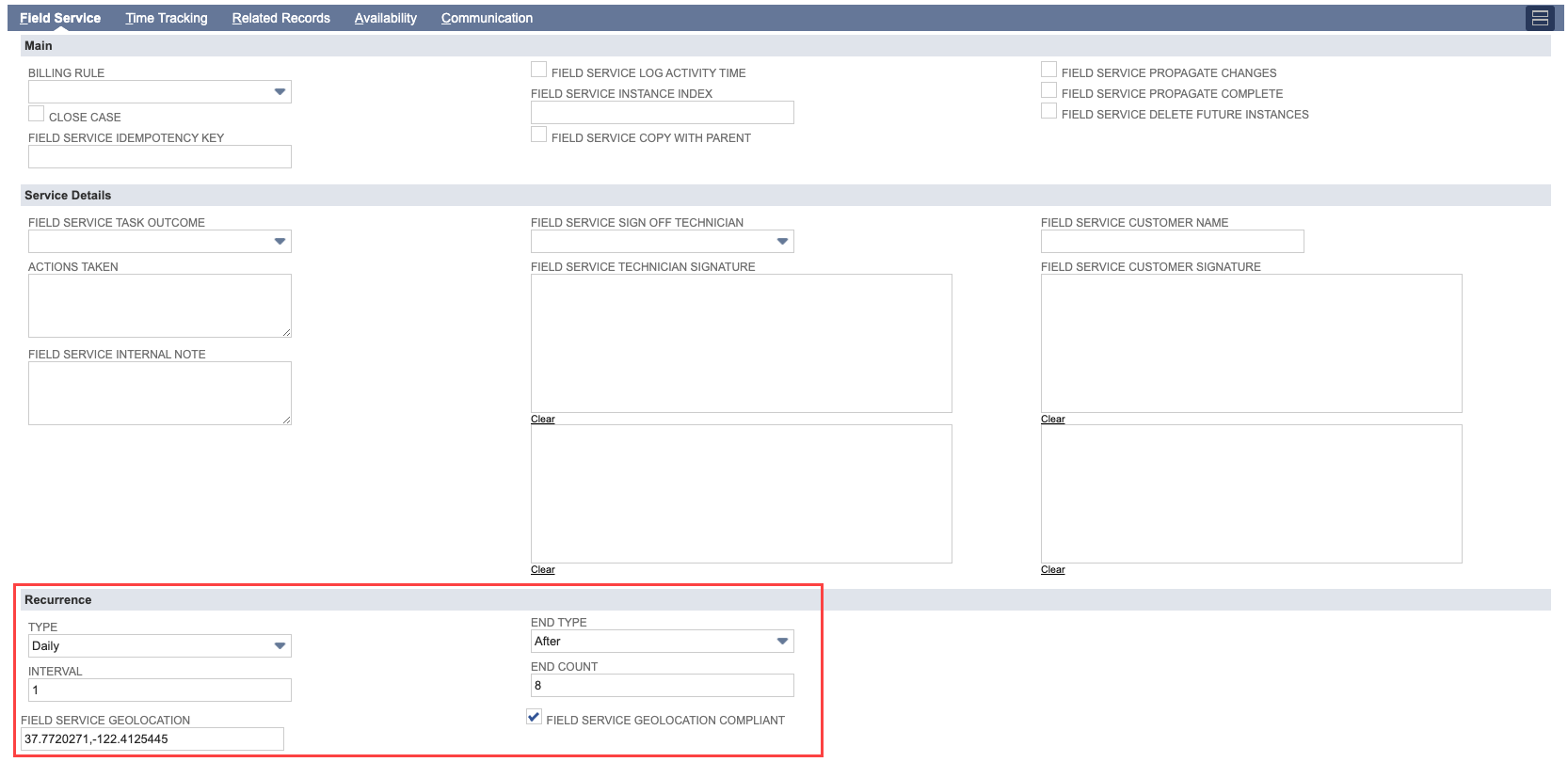
Task: Clear the first technician signature box
Action: pos(543,420)
